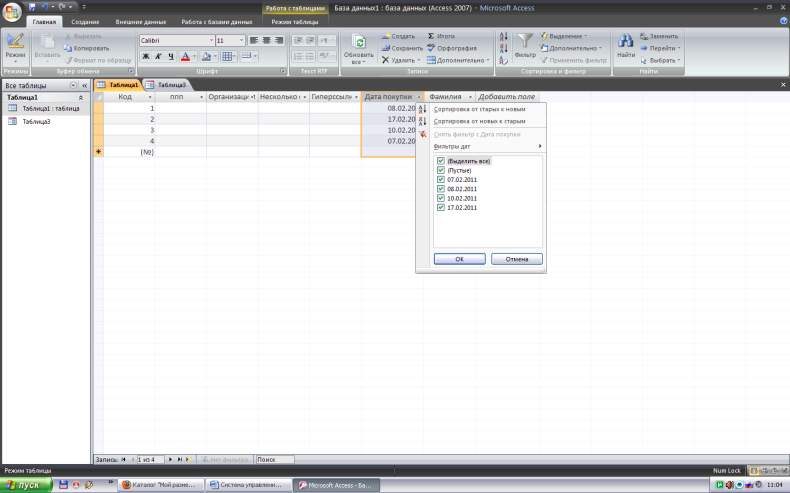
Task: Align text left in ribbon
Action: [254, 40]
